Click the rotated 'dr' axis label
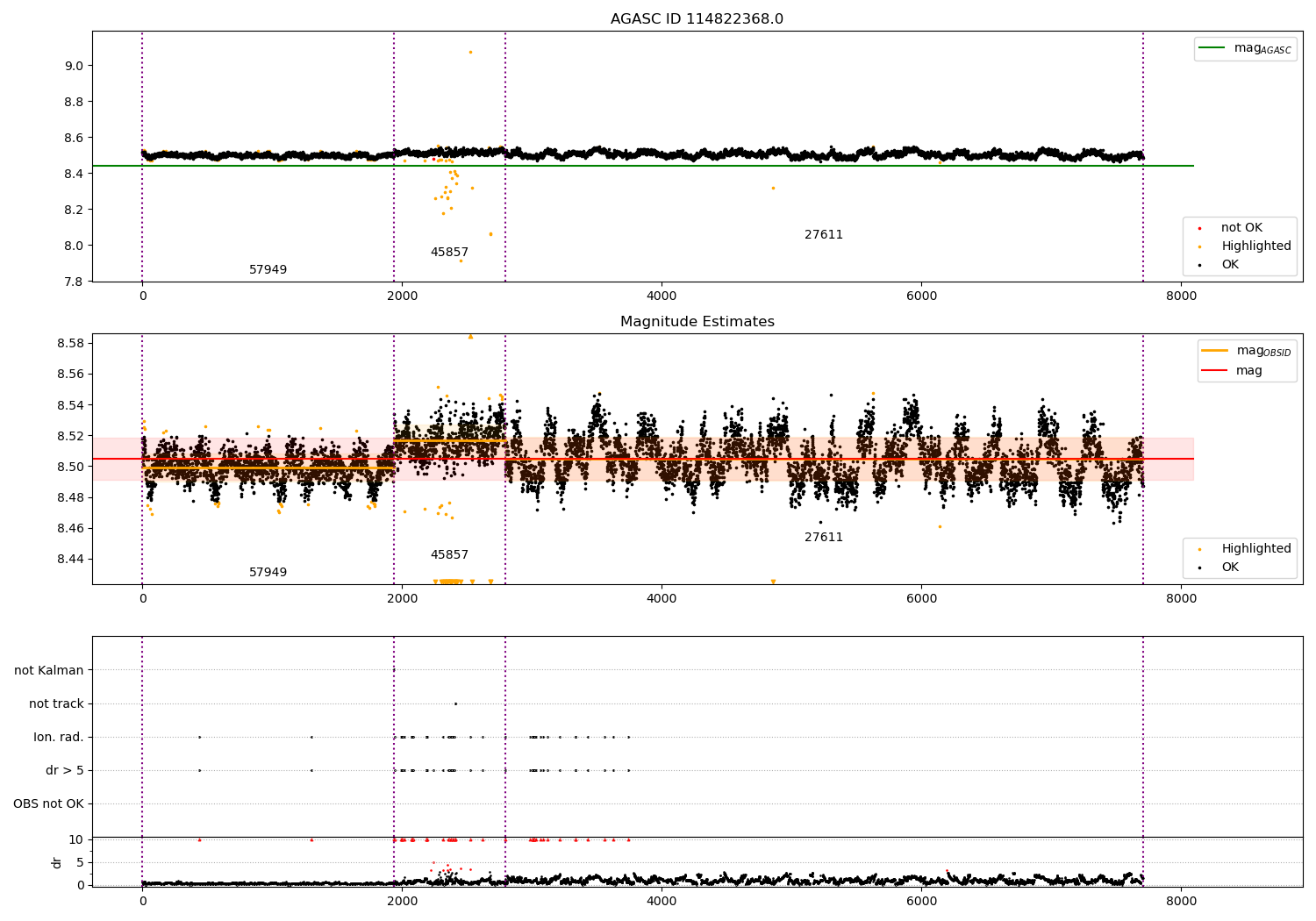Viewport: 1316px width, 921px height. 57,862
